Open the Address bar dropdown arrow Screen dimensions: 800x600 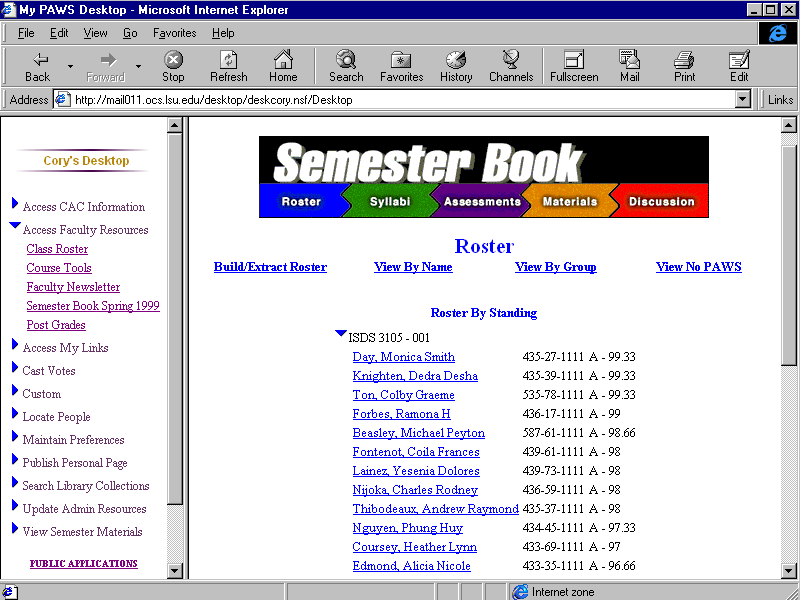743,99
